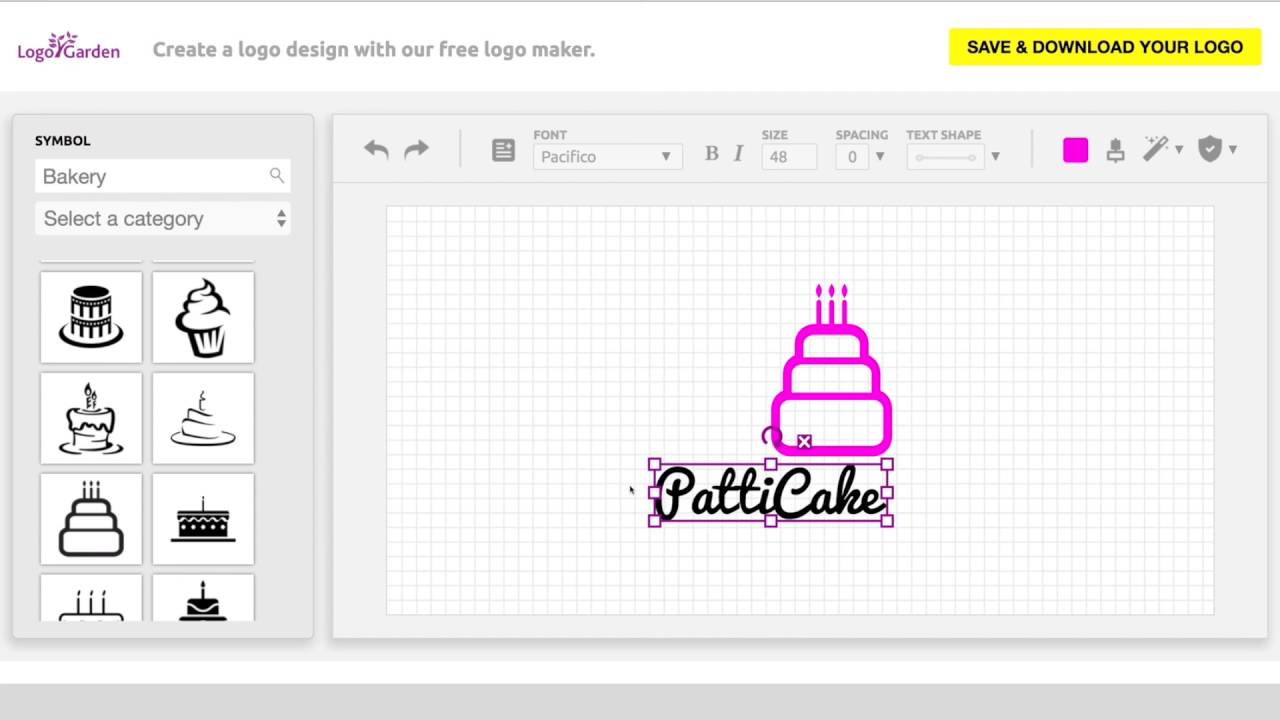Click the magenta color swatch
The width and height of the screenshot is (1280, 720).
pyautogui.click(x=1075, y=150)
